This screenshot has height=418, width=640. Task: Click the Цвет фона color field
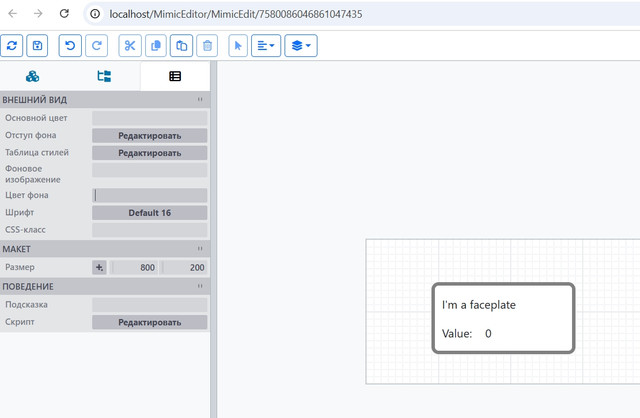[x=149, y=195]
